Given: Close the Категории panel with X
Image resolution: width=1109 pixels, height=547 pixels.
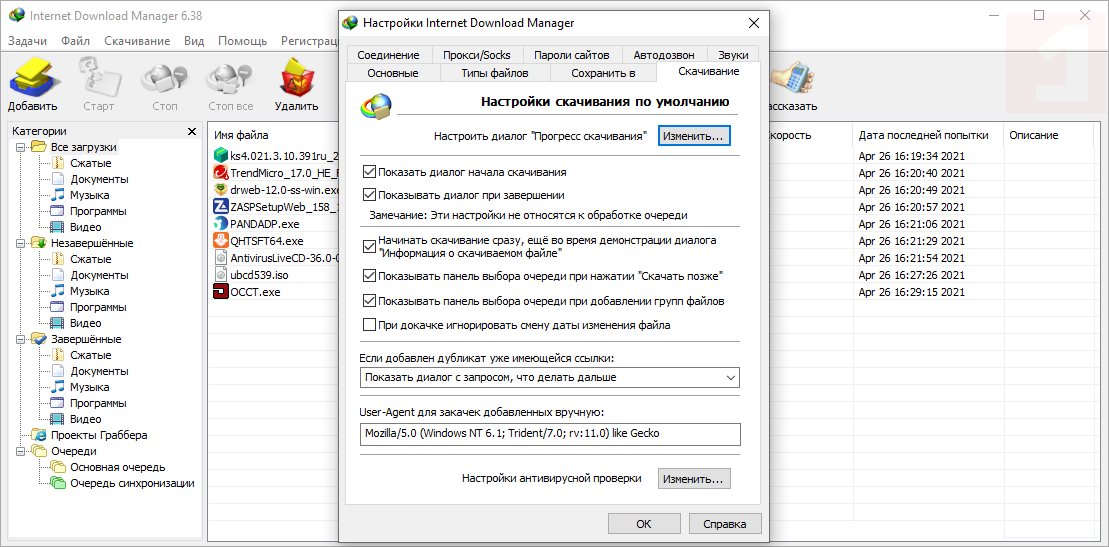Looking at the screenshot, I should (x=192, y=131).
